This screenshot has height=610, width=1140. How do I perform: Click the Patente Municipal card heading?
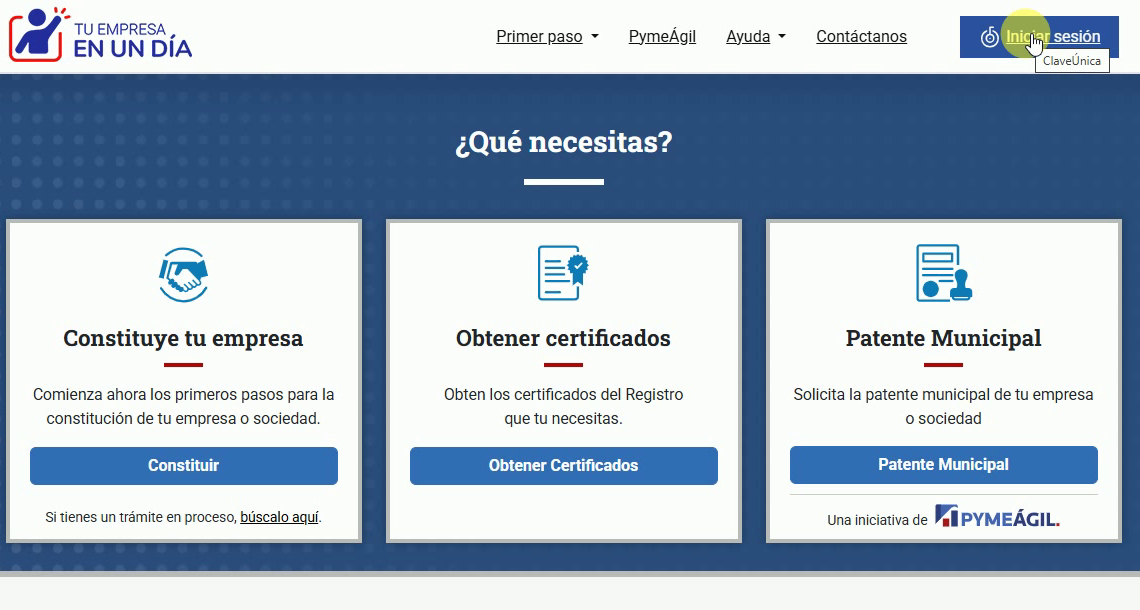click(944, 338)
